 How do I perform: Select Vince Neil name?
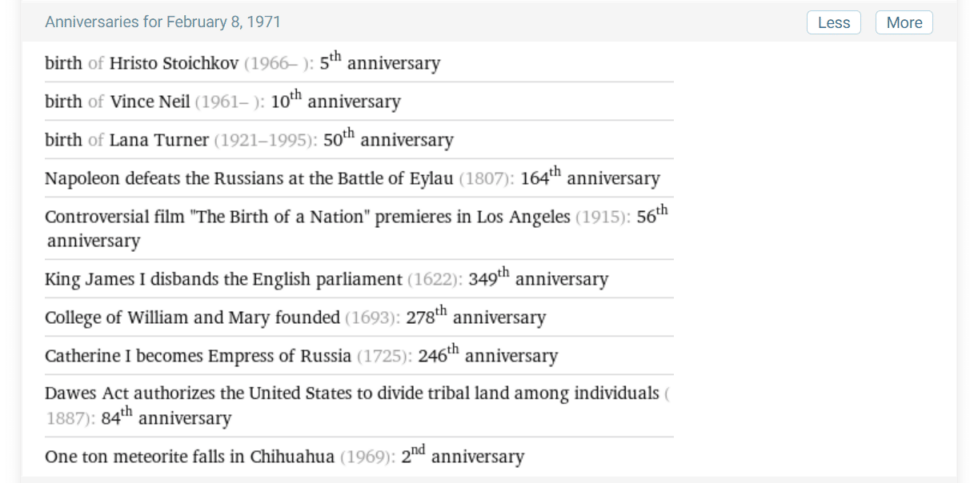(x=150, y=102)
